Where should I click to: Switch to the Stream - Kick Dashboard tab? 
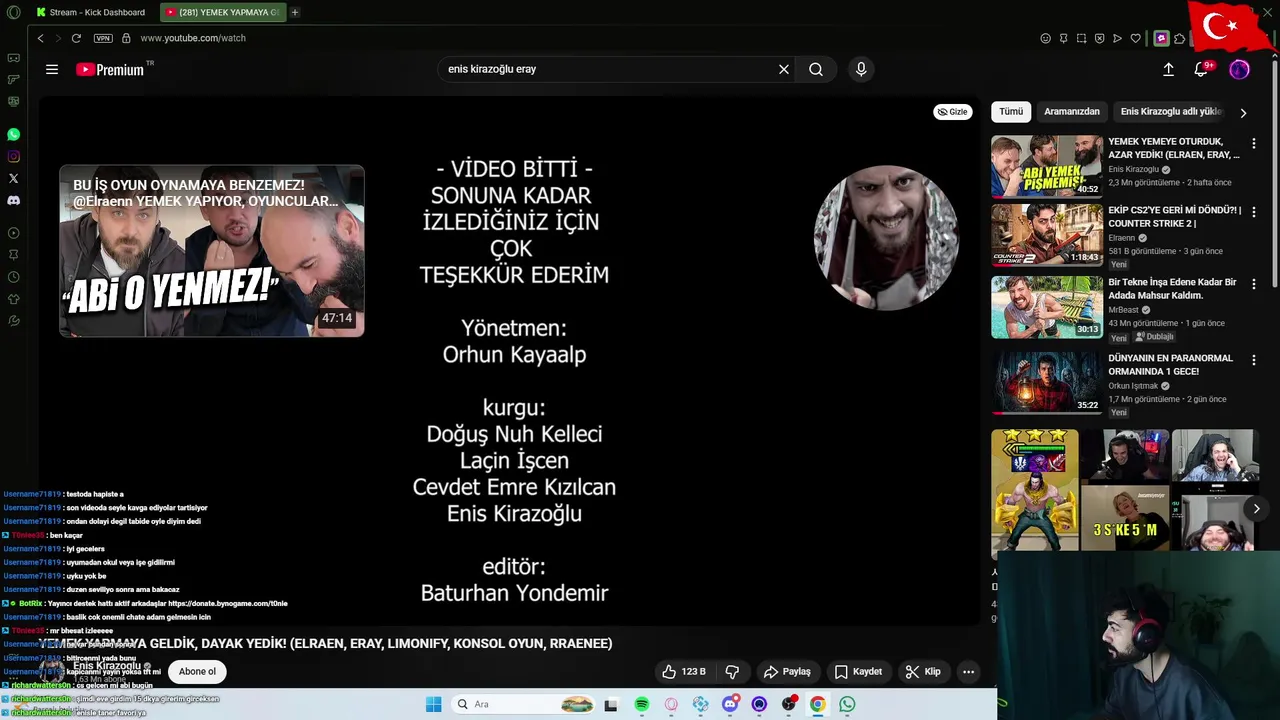pyautogui.click(x=90, y=12)
